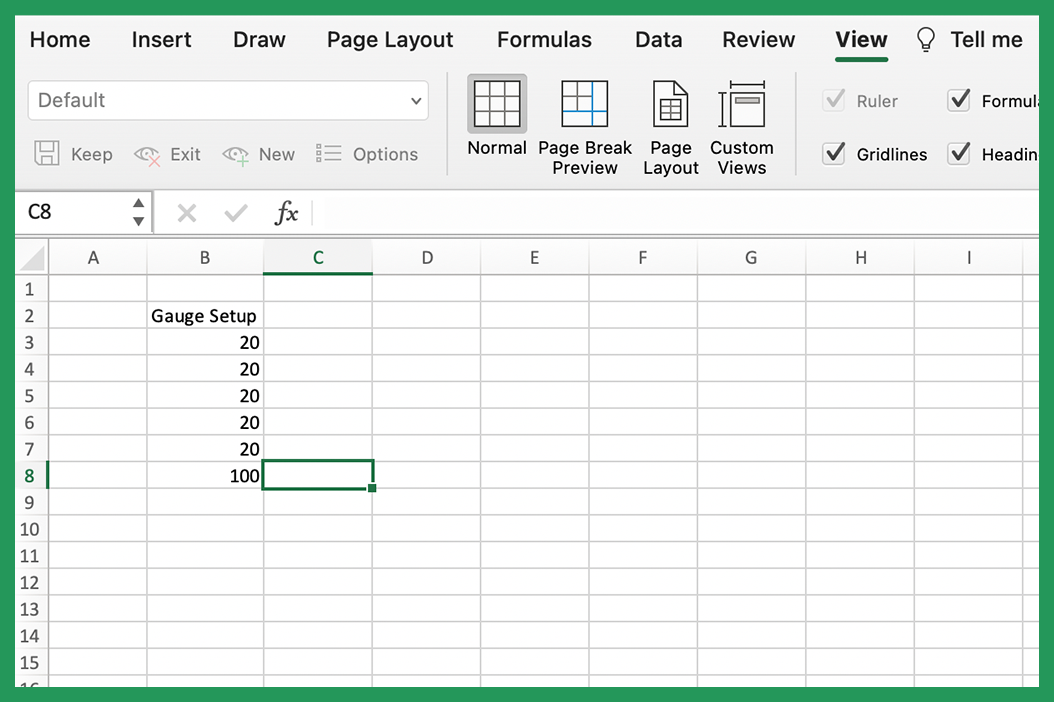Switch to Page Layout view

pyautogui.click(x=670, y=126)
